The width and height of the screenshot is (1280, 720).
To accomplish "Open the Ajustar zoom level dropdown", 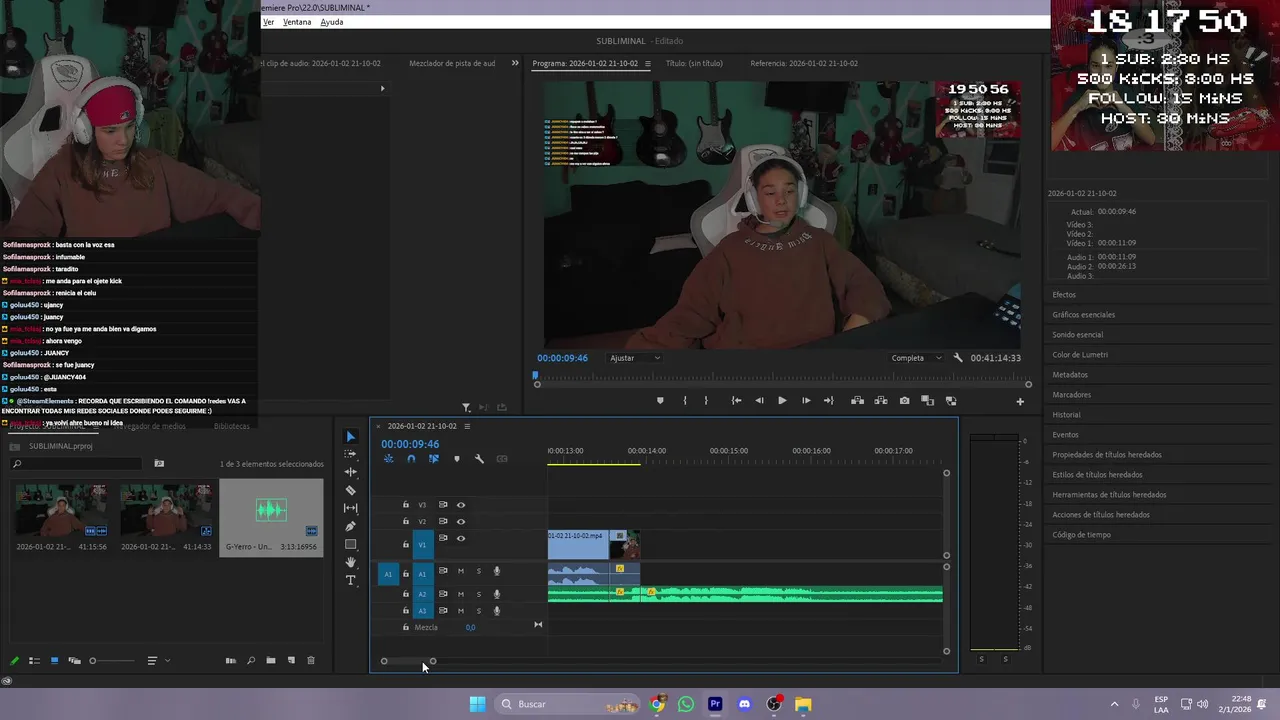I will [x=635, y=358].
